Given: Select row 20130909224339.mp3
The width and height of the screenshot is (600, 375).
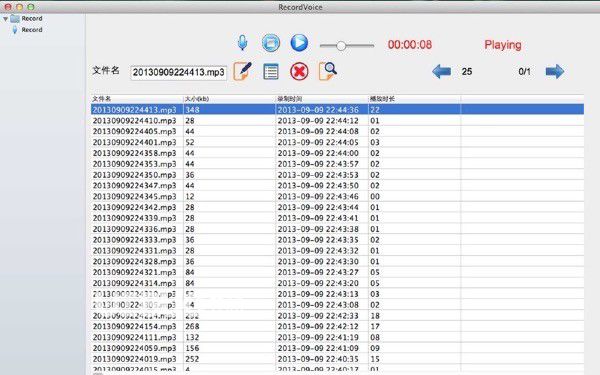Looking at the screenshot, I should click(337, 218).
